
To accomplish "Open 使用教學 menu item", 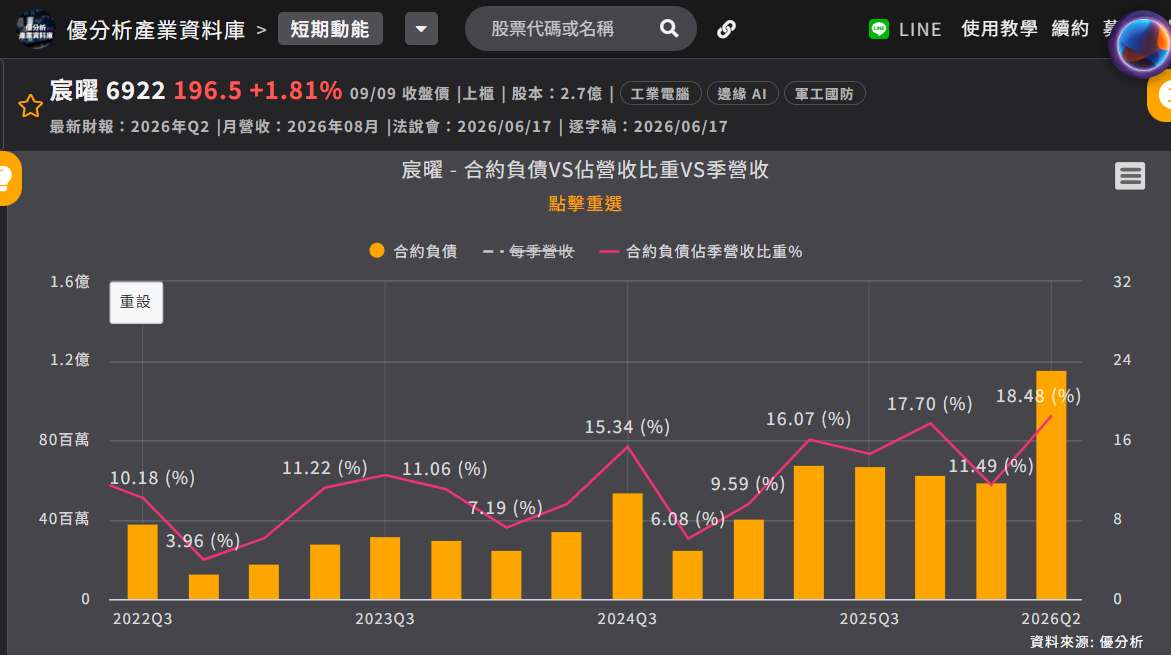I will pos(999,29).
